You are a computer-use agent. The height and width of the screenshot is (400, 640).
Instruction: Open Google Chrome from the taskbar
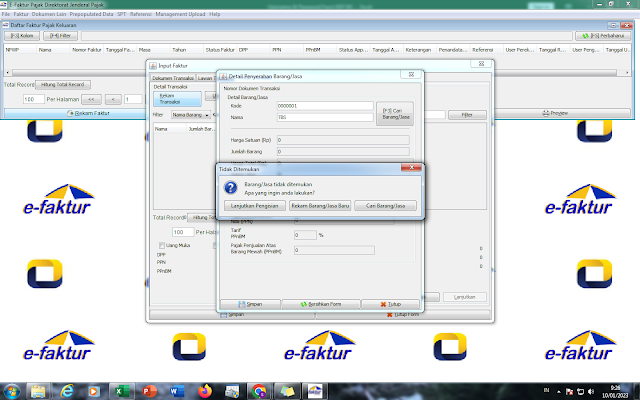click(259, 391)
